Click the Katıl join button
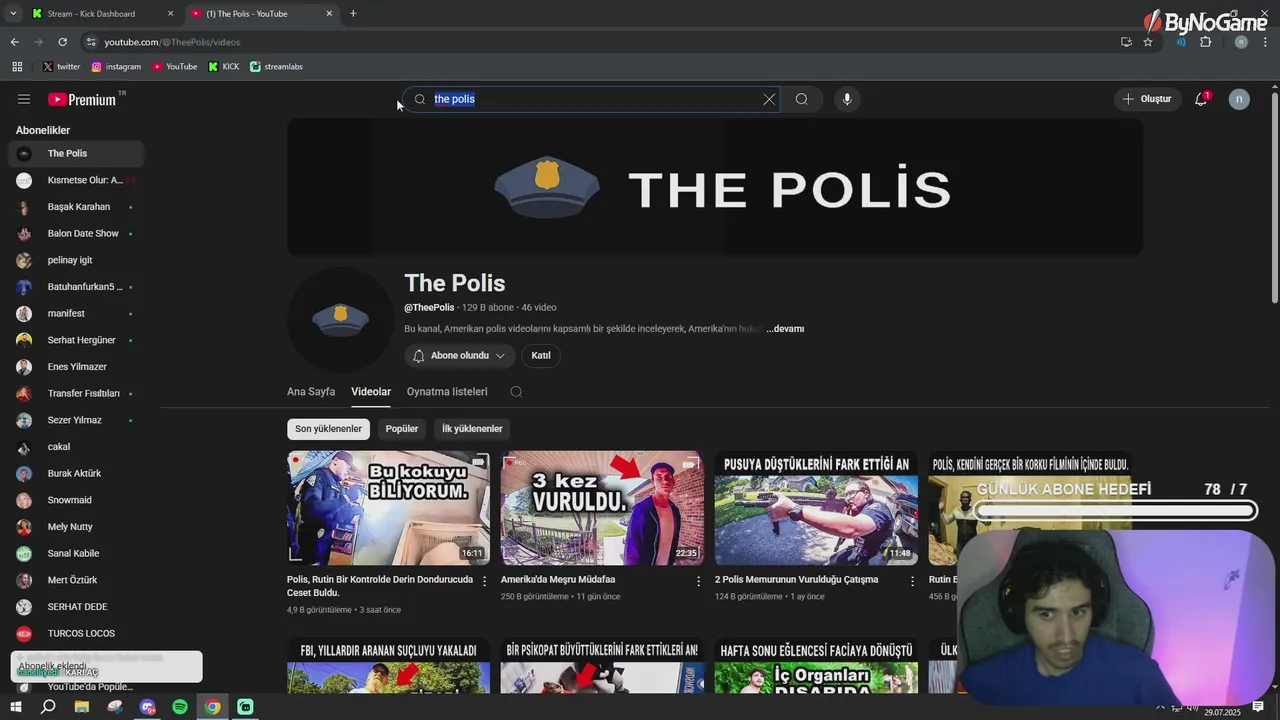Image resolution: width=1280 pixels, height=720 pixels. (x=541, y=356)
